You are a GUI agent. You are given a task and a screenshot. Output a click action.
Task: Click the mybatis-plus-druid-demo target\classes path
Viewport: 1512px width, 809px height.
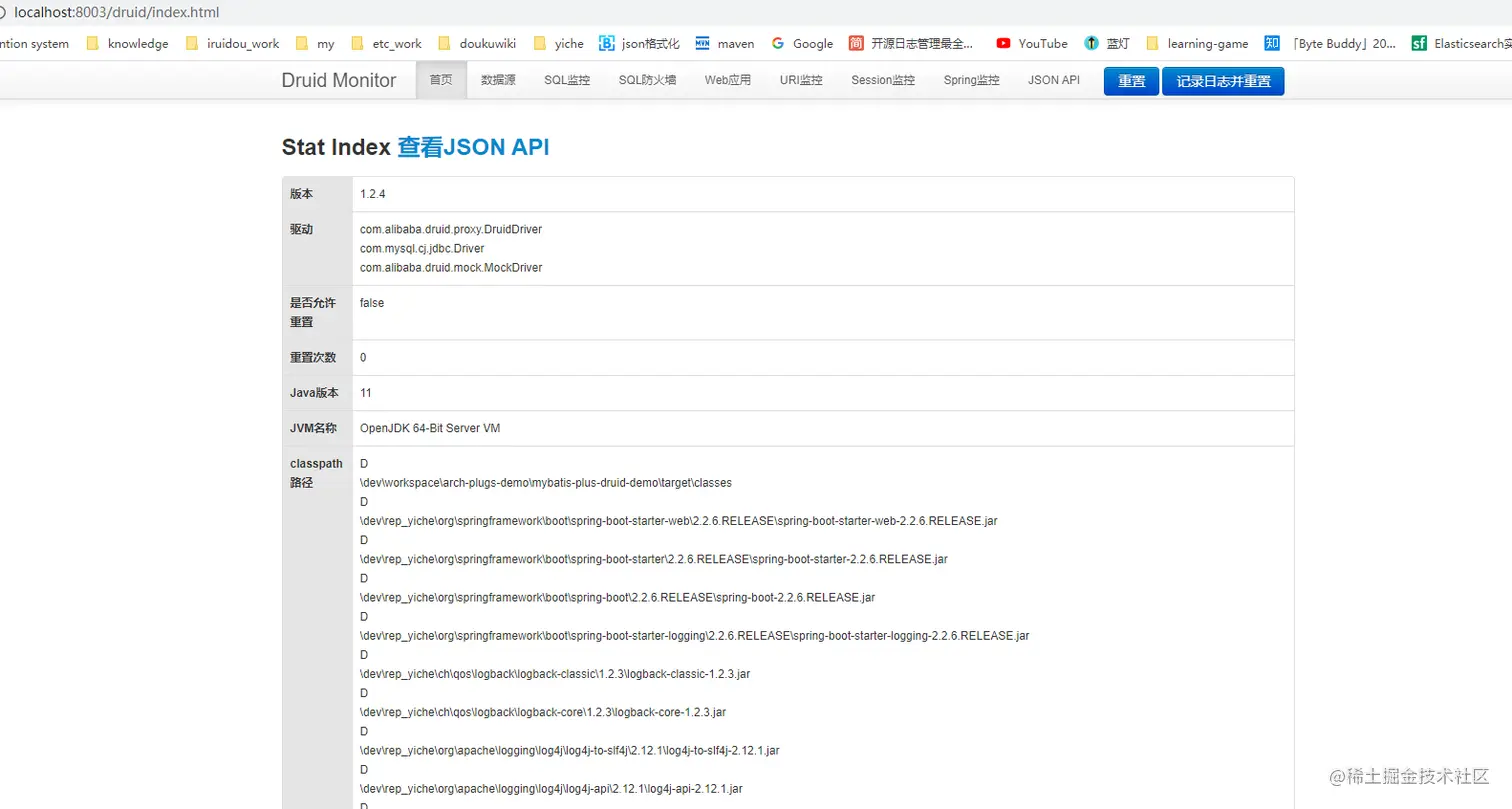(546, 482)
